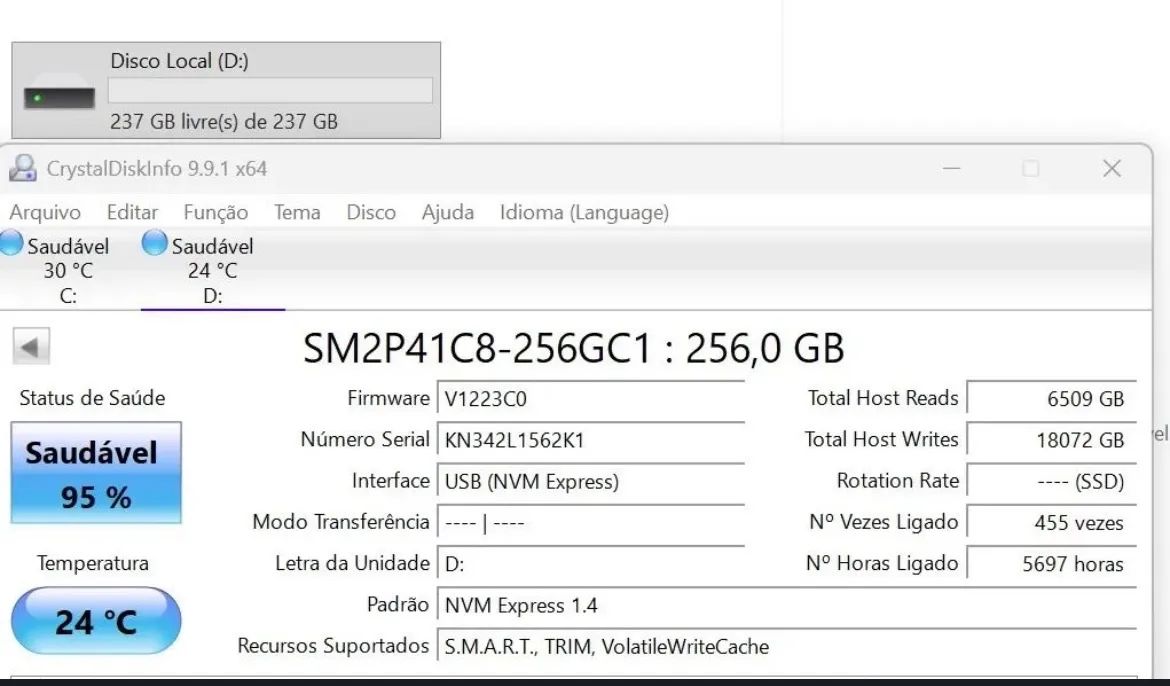
Task: Click the D: drive usage bar in Explorer
Action: 270,90
